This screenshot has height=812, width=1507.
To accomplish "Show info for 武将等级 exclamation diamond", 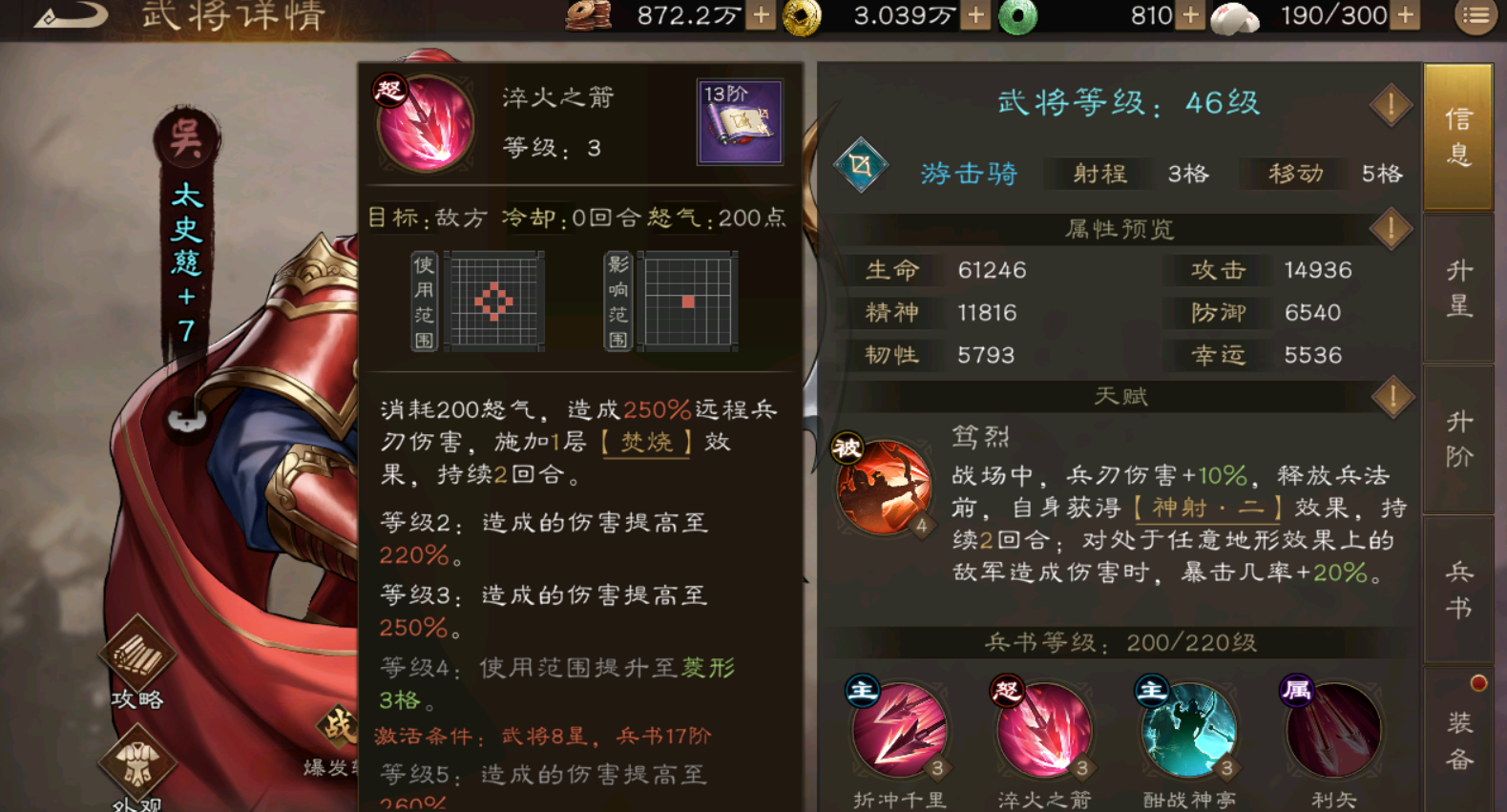I will point(1390,104).
